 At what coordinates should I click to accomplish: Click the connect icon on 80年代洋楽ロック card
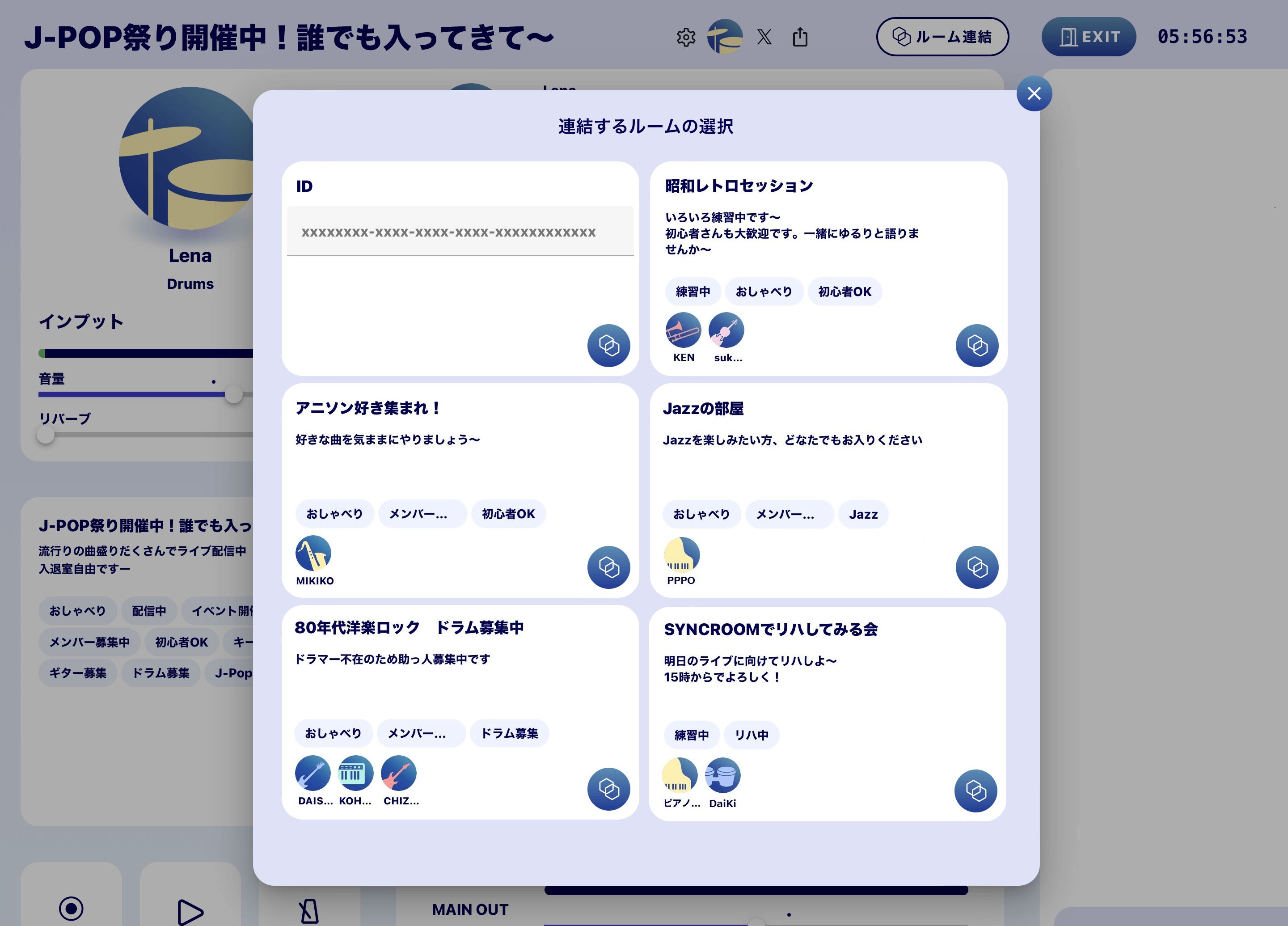coord(608,789)
